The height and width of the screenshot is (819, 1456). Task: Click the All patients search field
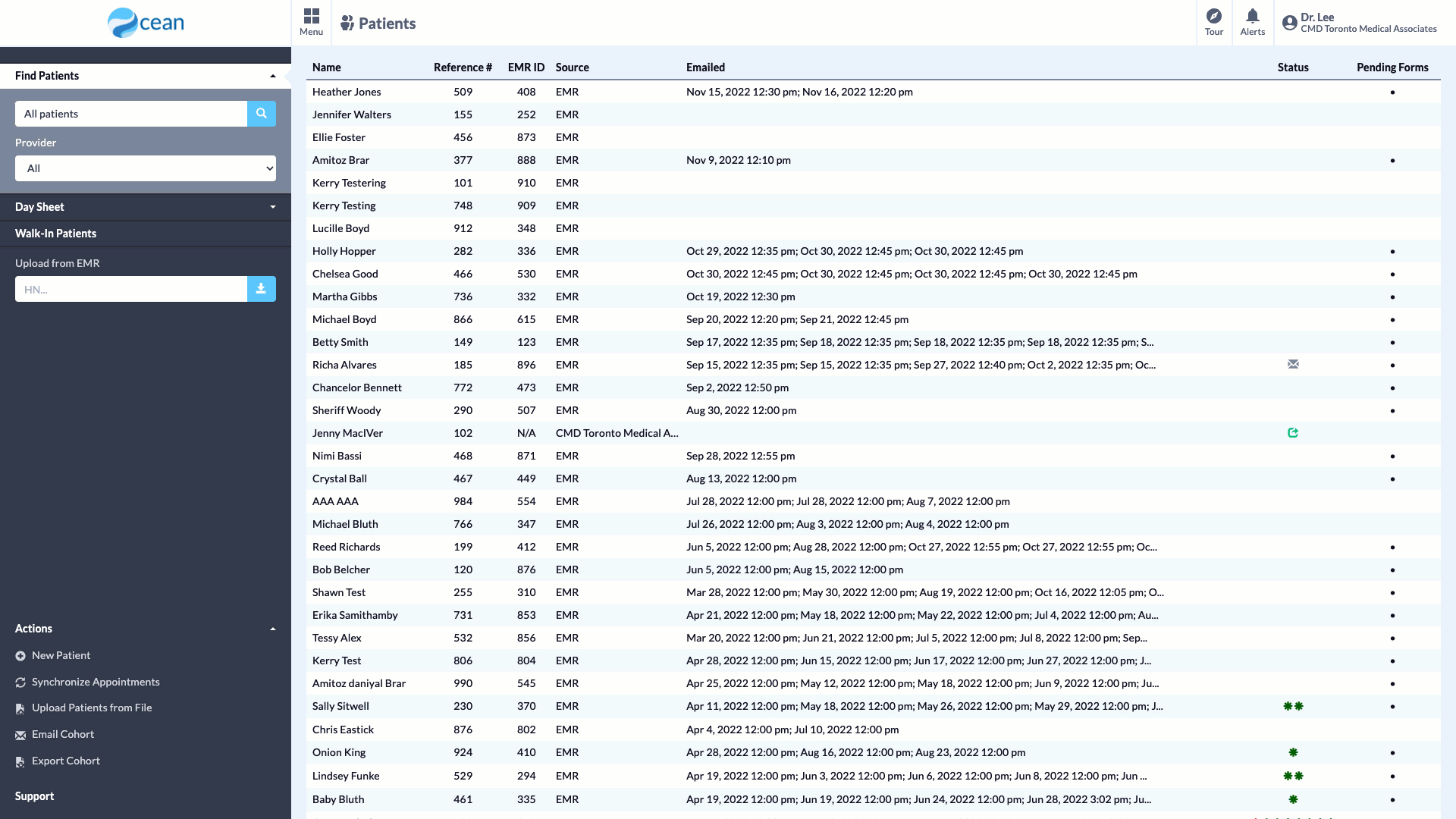tap(131, 114)
